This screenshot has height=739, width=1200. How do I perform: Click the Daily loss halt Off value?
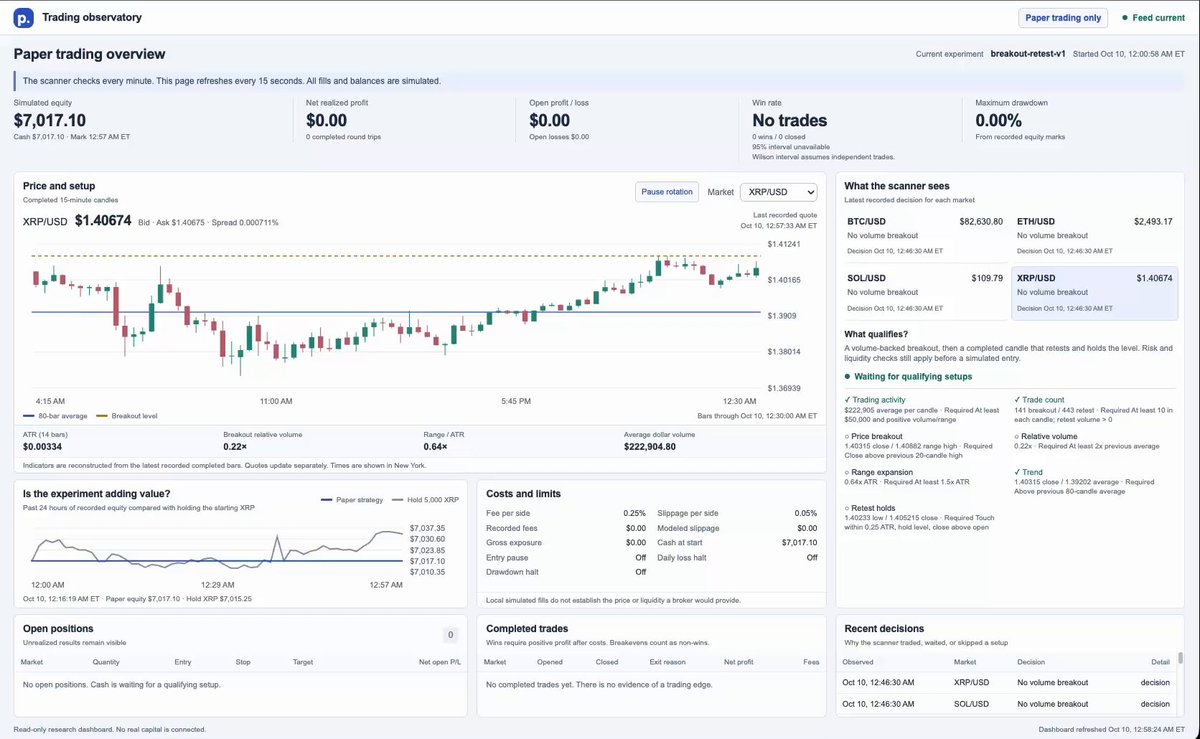click(x=812, y=557)
